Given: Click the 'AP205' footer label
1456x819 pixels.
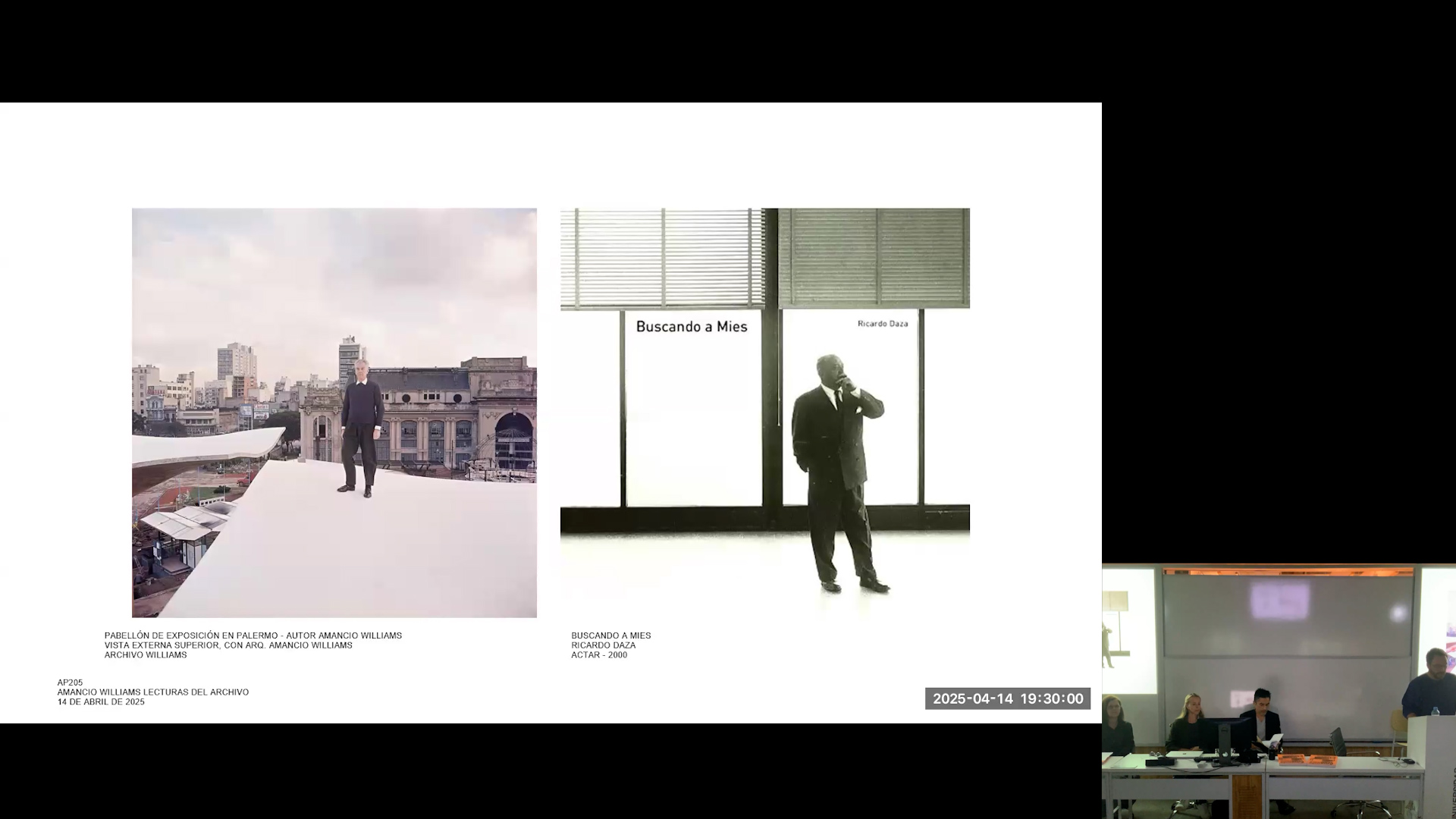Looking at the screenshot, I should (70, 682).
